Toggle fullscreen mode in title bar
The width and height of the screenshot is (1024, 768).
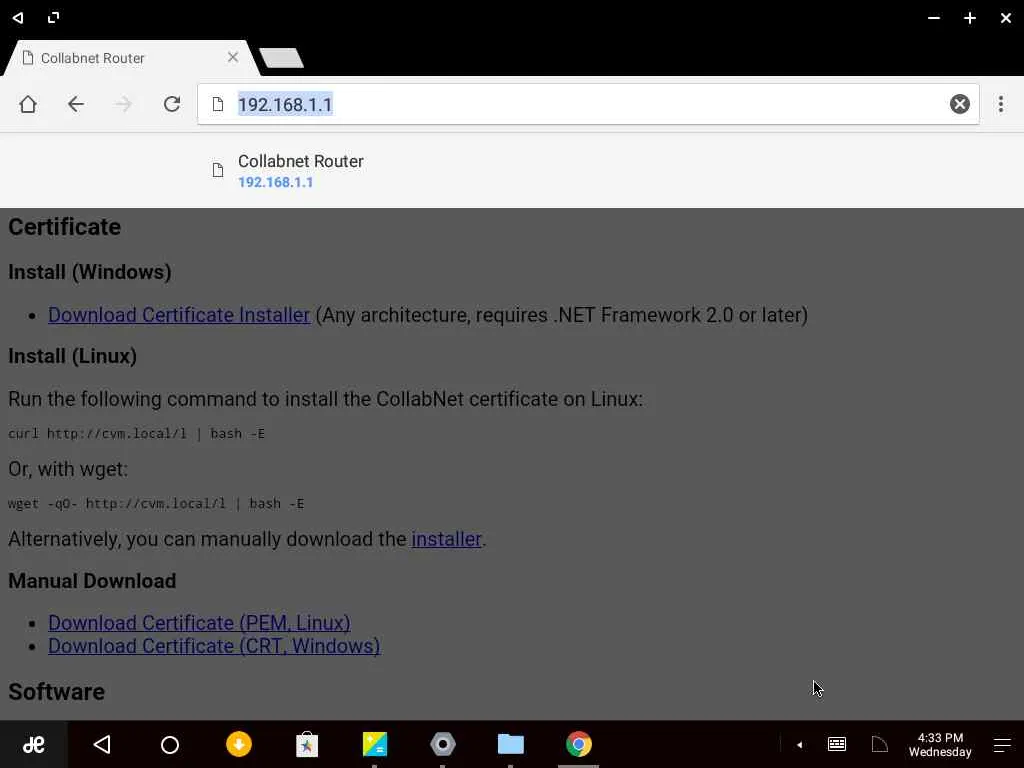tap(54, 18)
